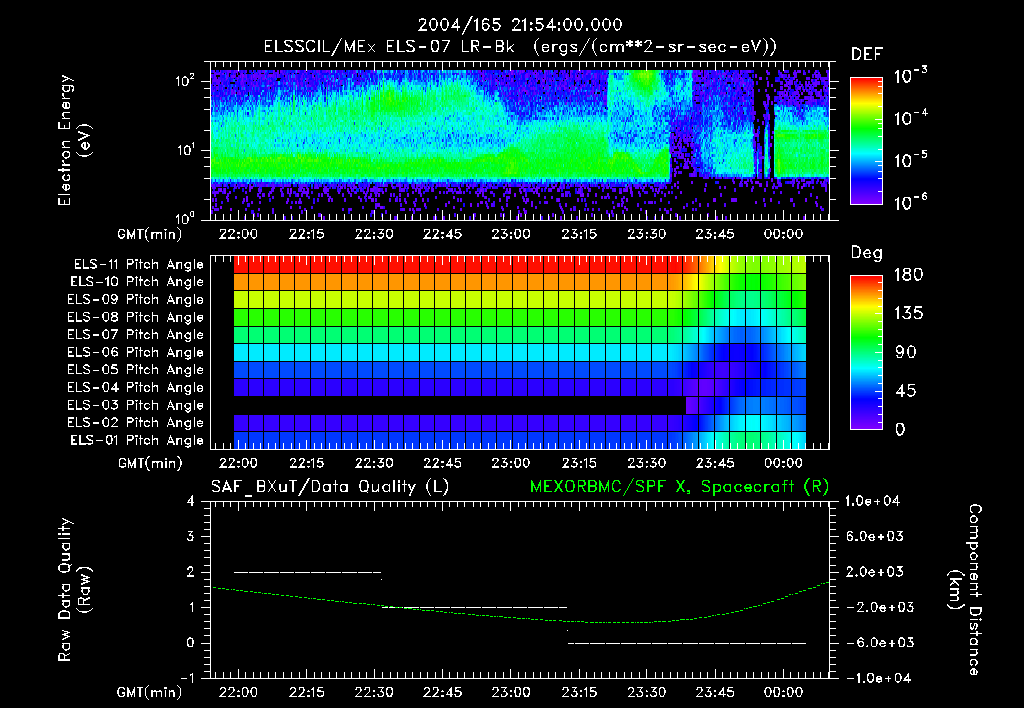This screenshot has height=708, width=1024.
Task: Click the -1 tick on Raw Data Quality axis
Action: click(x=187, y=679)
